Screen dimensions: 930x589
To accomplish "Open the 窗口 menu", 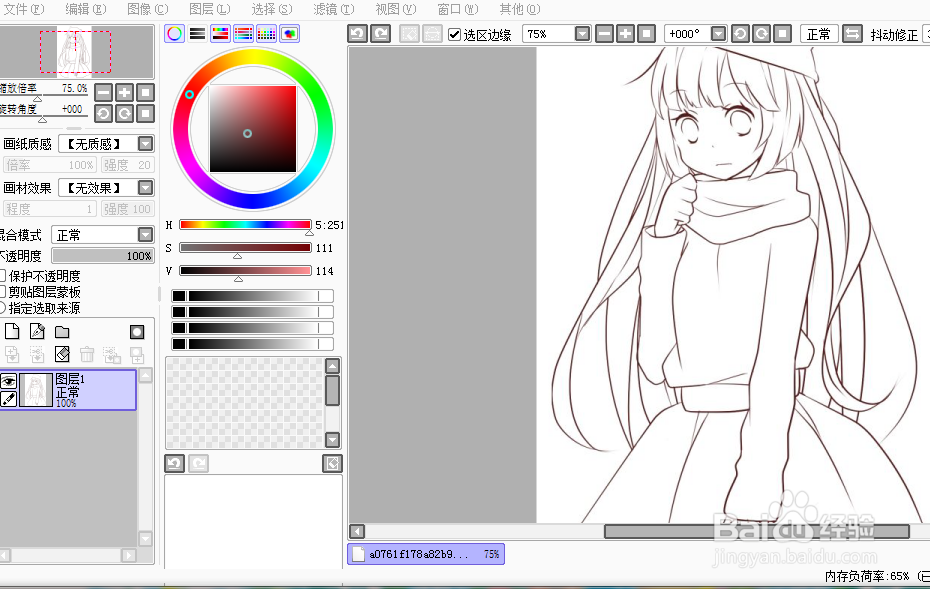I will (x=457, y=9).
